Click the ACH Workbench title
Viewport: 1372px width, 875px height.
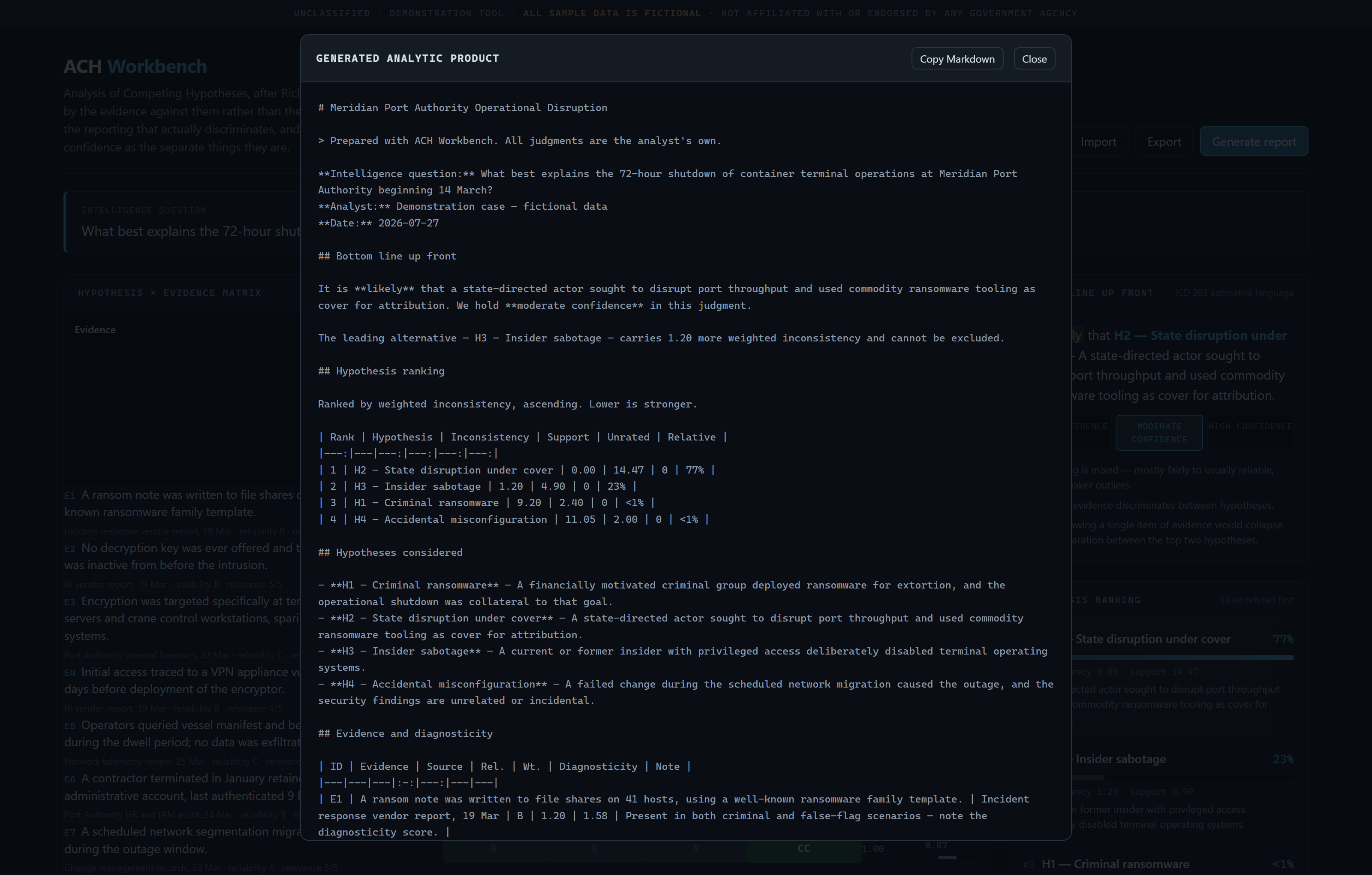(x=135, y=66)
